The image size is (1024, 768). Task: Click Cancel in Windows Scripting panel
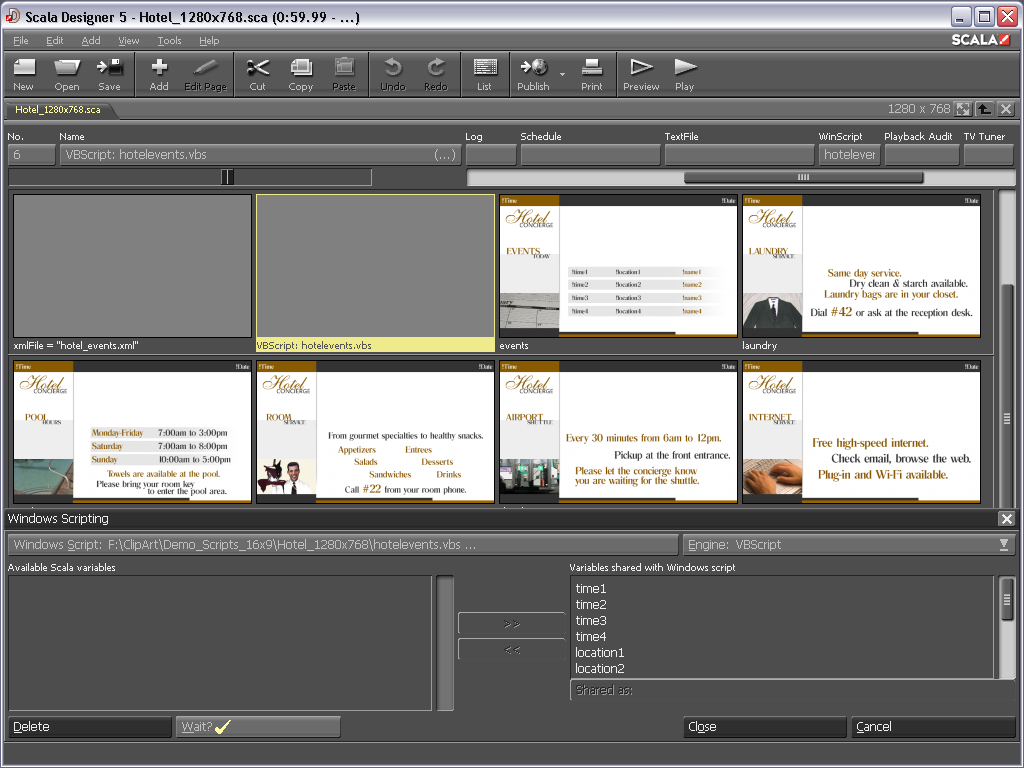[x=932, y=727]
